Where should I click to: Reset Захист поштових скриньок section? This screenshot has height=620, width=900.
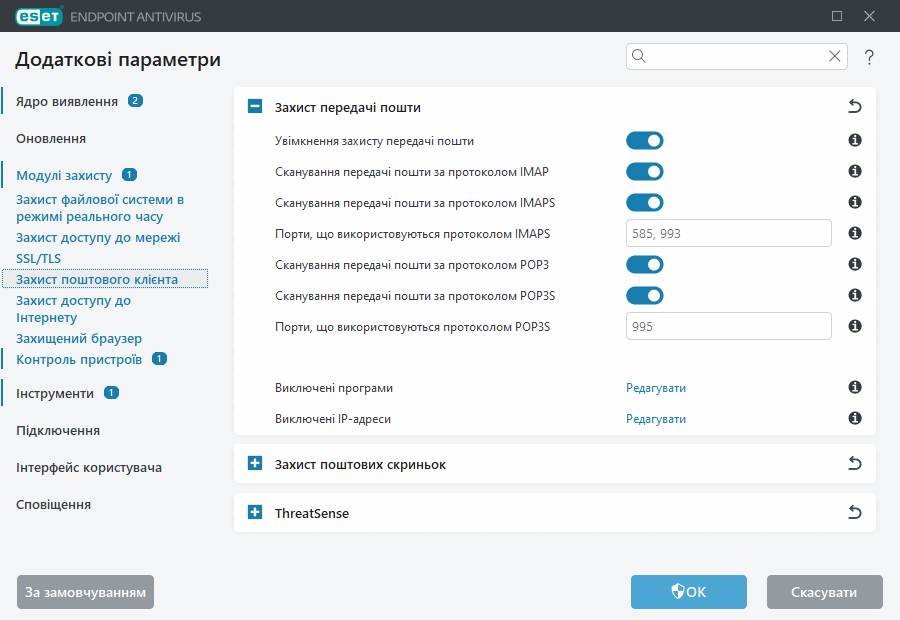pos(855,463)
